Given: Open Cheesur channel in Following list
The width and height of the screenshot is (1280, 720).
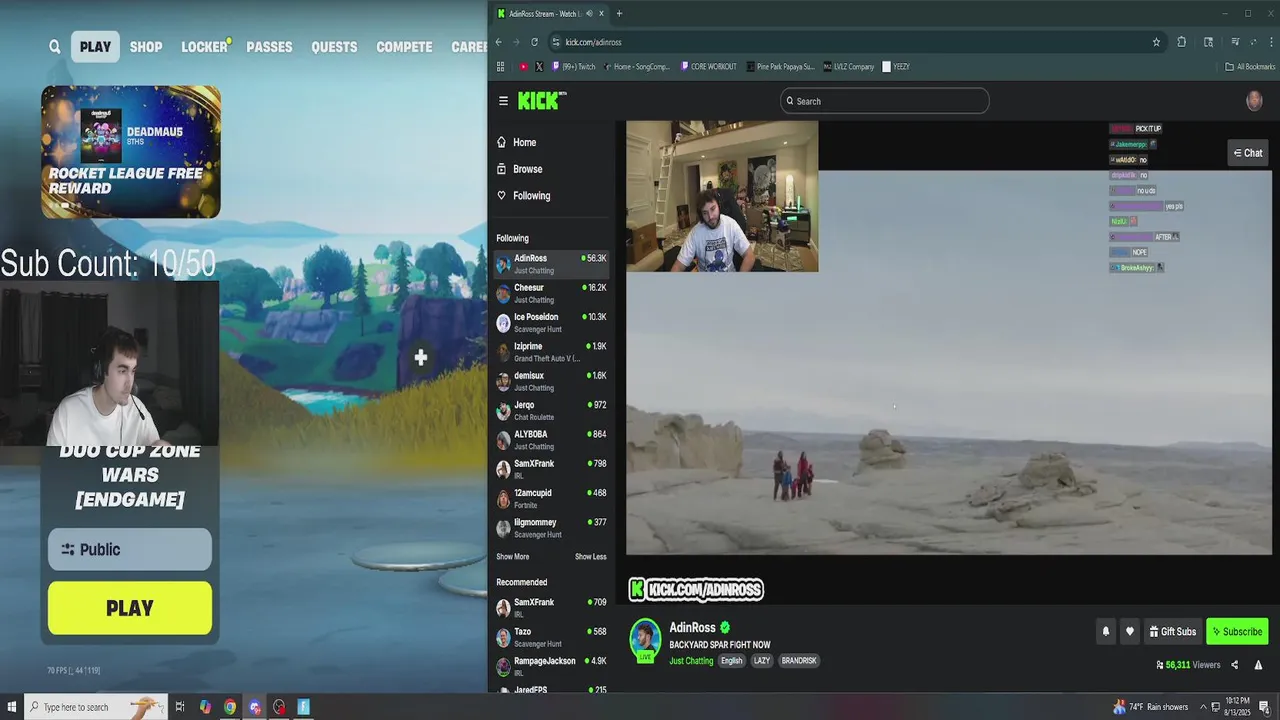Looking at the screenshot, I should [x=552, y=294].
